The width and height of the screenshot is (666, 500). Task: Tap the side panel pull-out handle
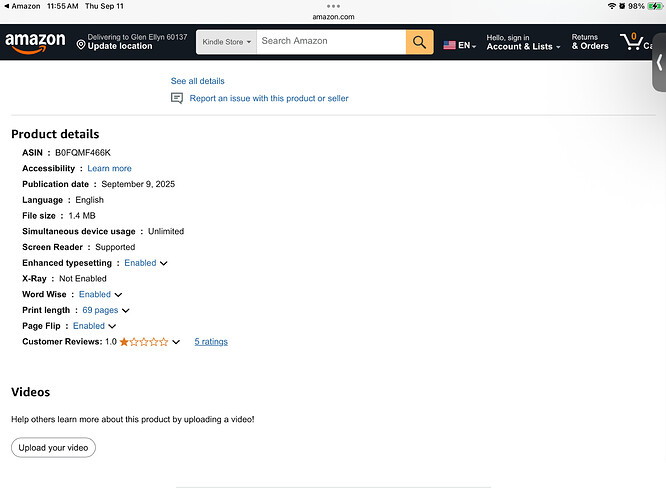click(660, 62)
